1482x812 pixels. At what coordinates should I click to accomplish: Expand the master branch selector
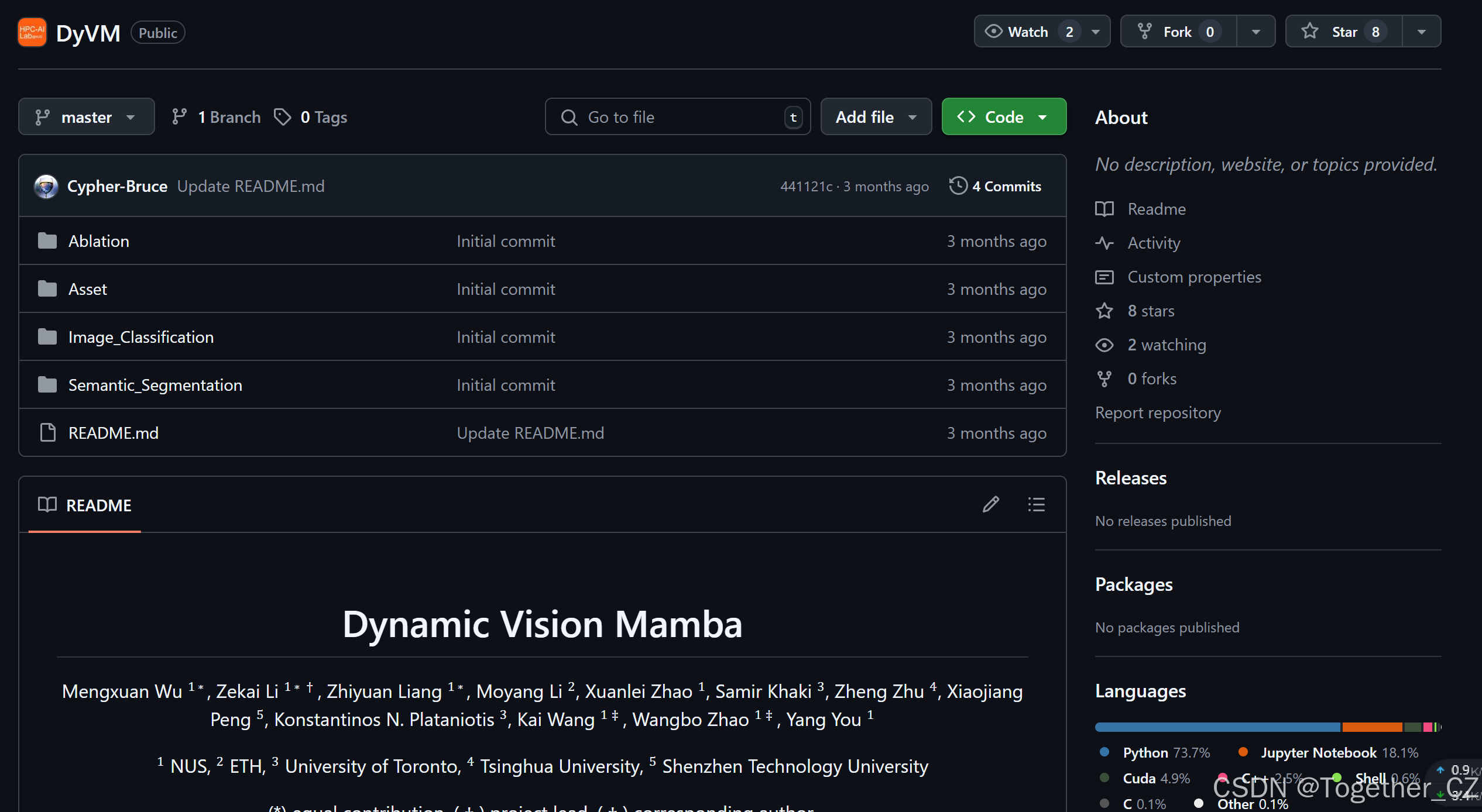point(86,116)
